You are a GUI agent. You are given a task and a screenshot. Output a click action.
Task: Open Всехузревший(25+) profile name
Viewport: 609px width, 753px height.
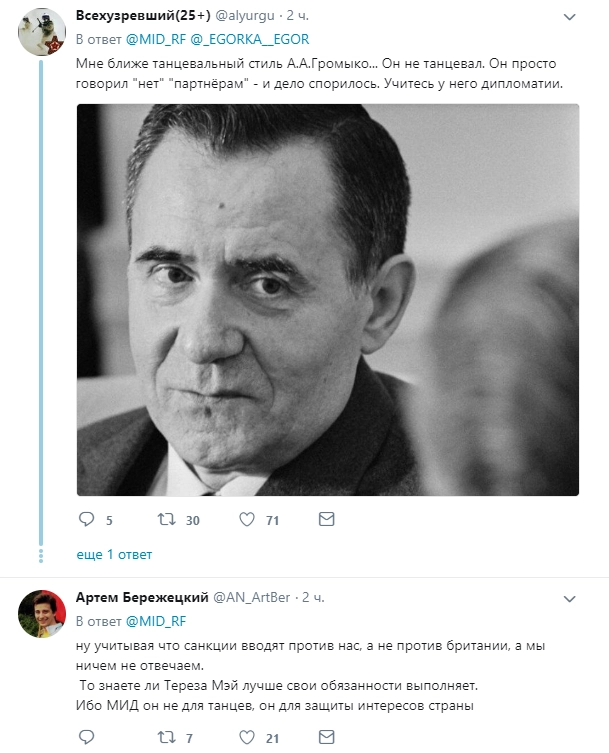point(137,16)
